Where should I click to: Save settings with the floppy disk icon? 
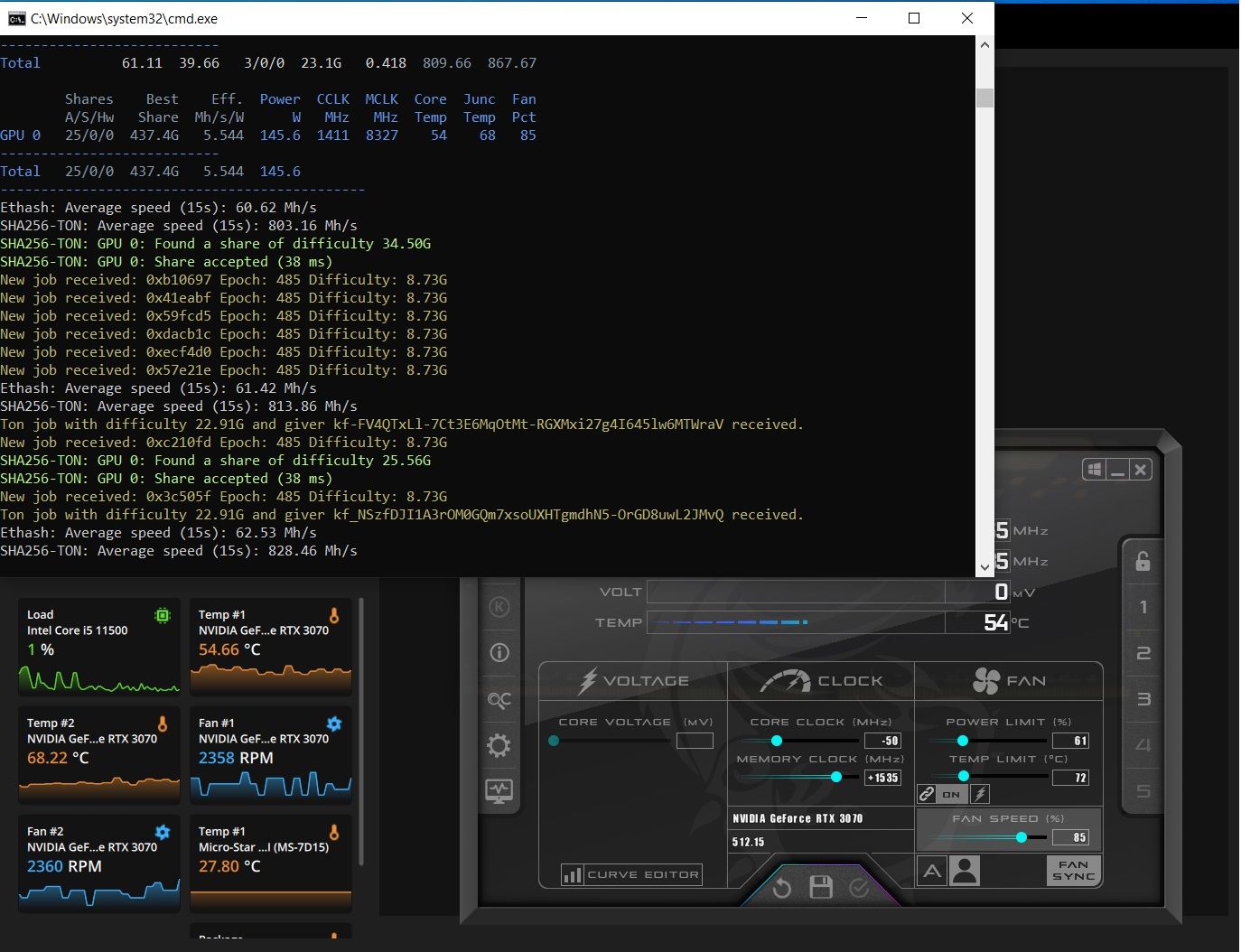coord(821,888)
